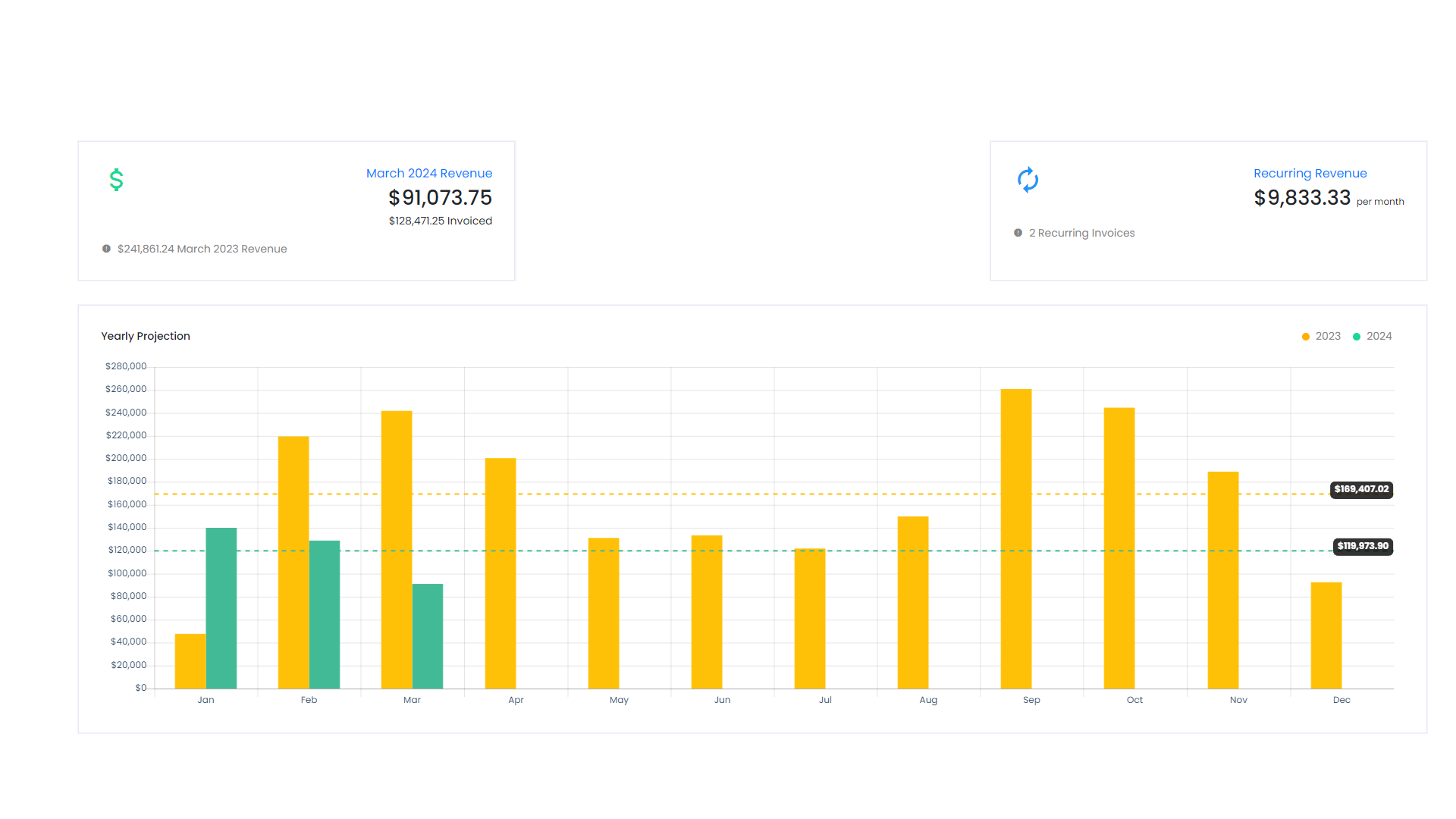Open the March 2024 Revenue link
This screenshot has width=1456, height=819.
tap(428, 173)
